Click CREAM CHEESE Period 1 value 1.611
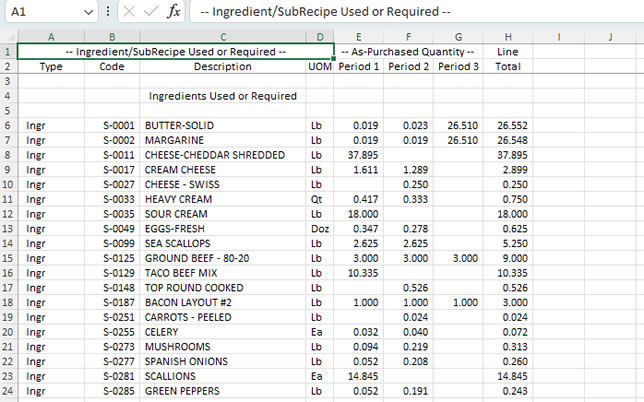Viewport: 644px width, 402px height. pyautogui.click(x=359, y=170)
